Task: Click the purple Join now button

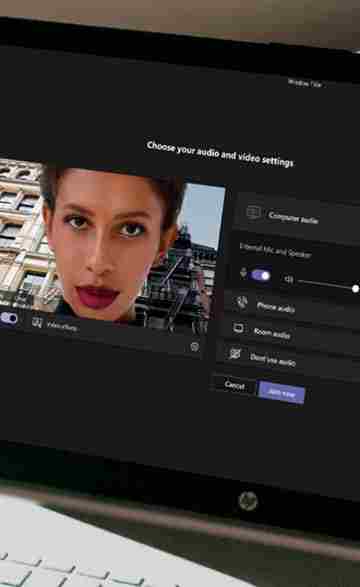Action: pyautogui.click(x=282, y=393)
